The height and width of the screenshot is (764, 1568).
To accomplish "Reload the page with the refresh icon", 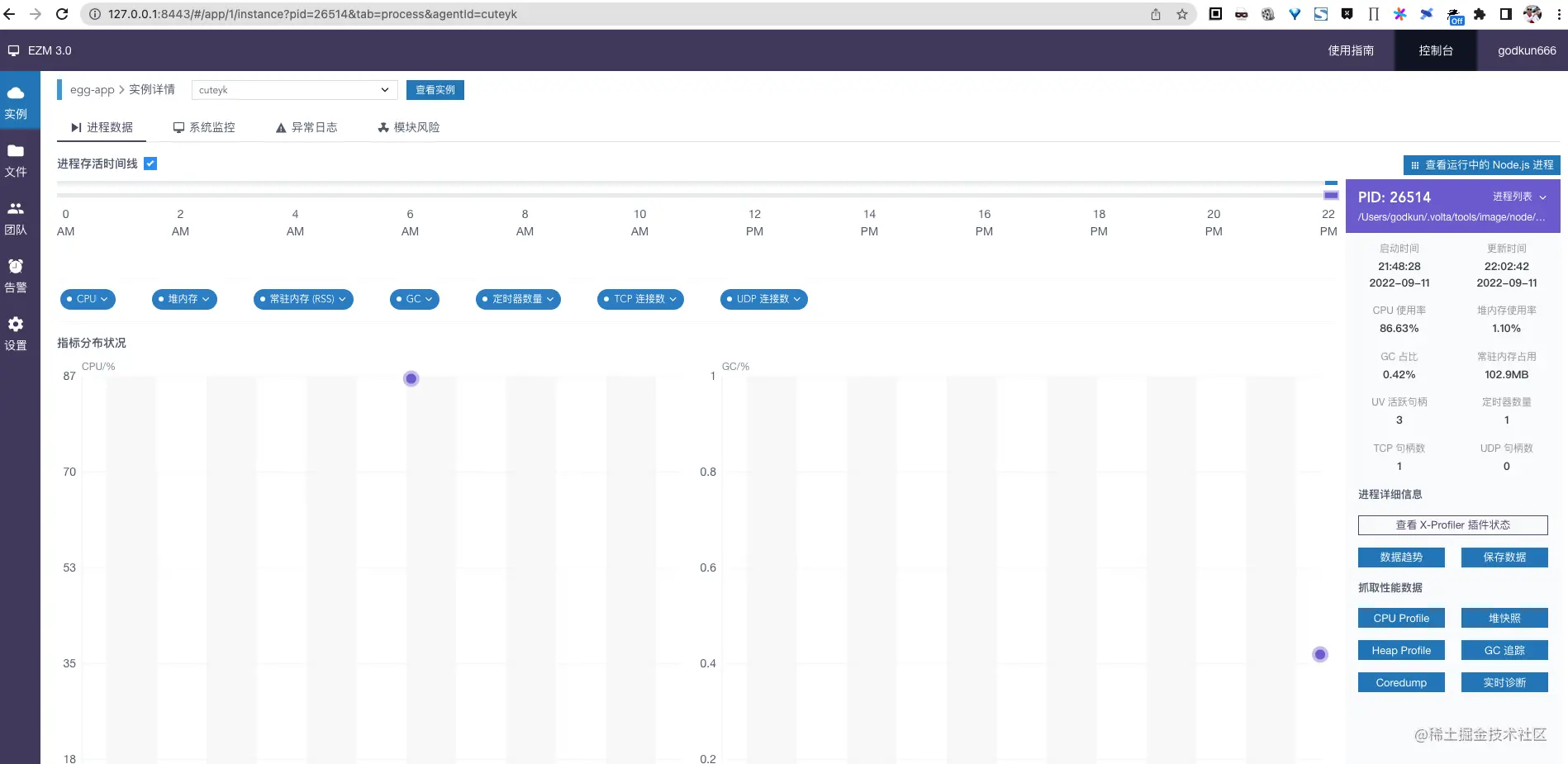I will pos(62,14).
